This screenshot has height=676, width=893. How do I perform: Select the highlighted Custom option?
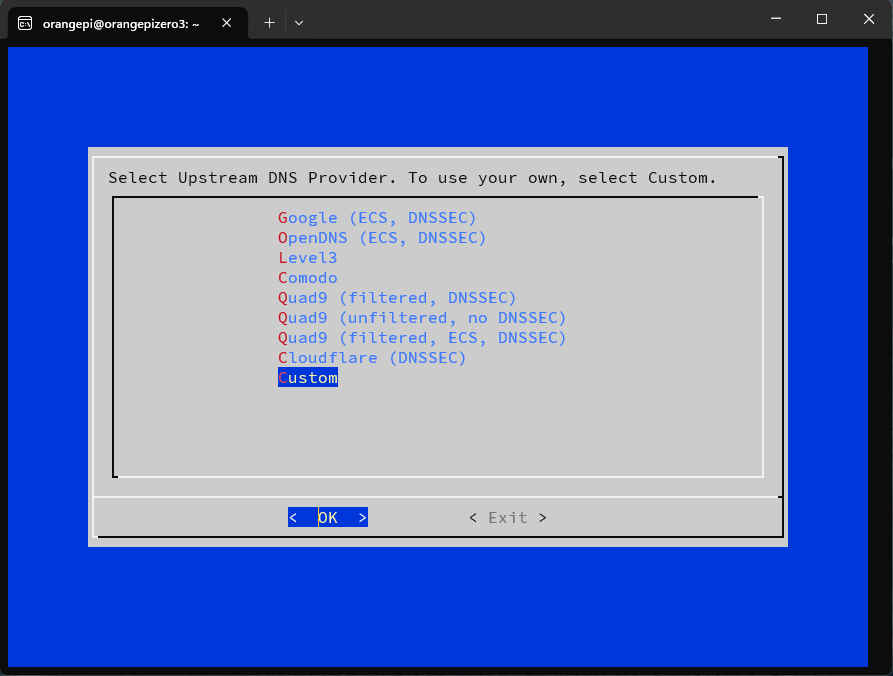coord(308,377)
